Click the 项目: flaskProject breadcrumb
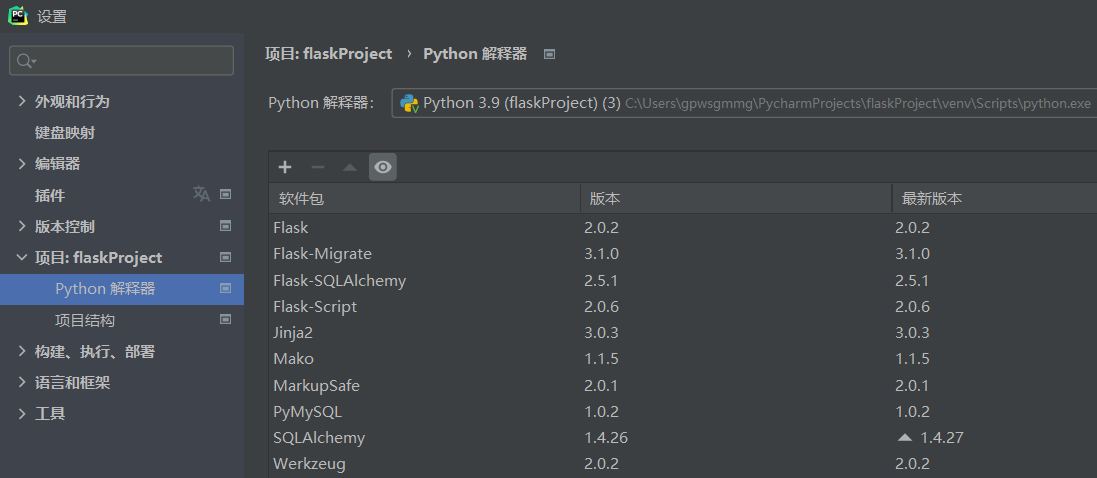 328,54
